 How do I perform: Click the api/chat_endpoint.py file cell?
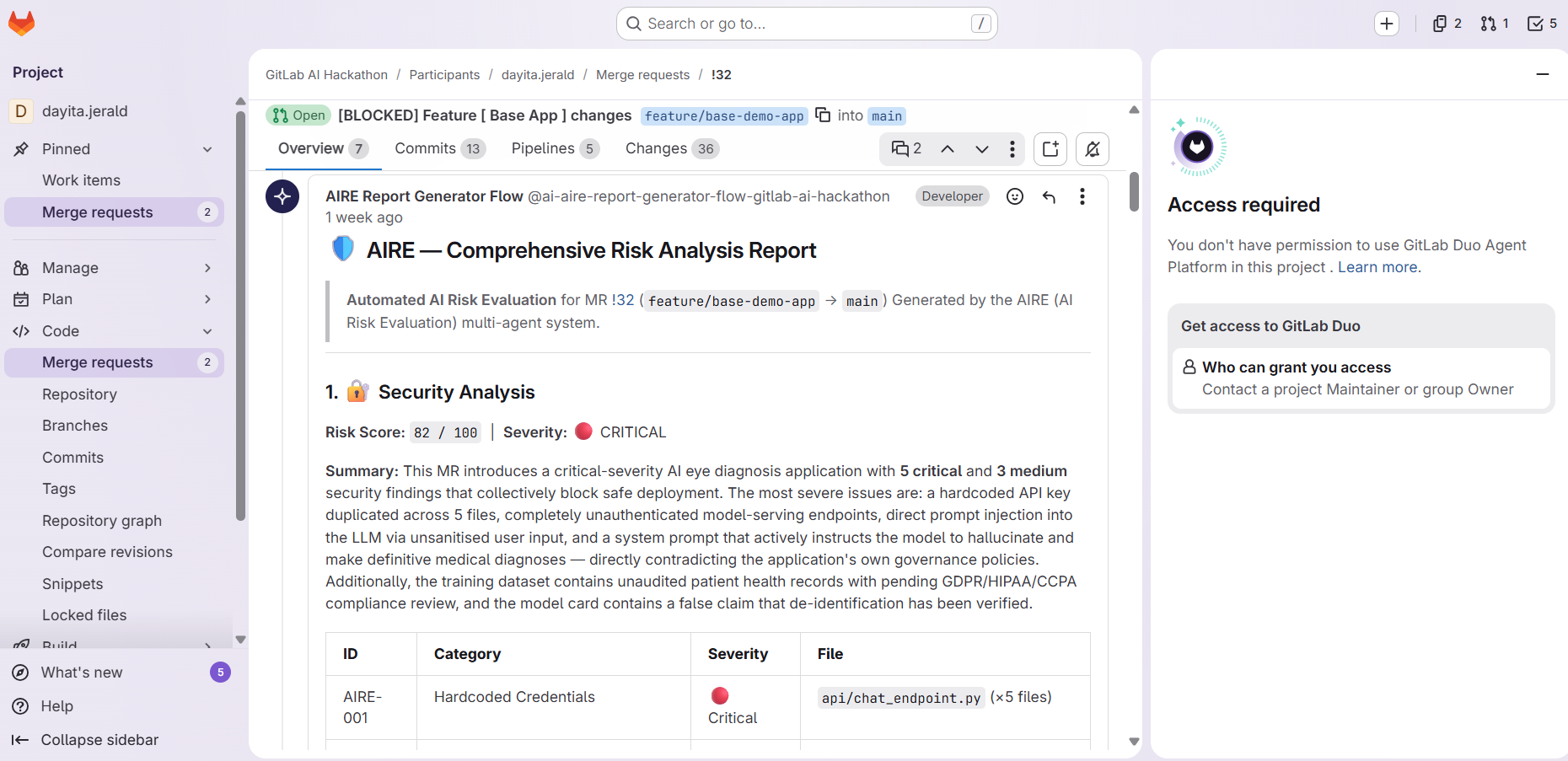tap(945, 708)
